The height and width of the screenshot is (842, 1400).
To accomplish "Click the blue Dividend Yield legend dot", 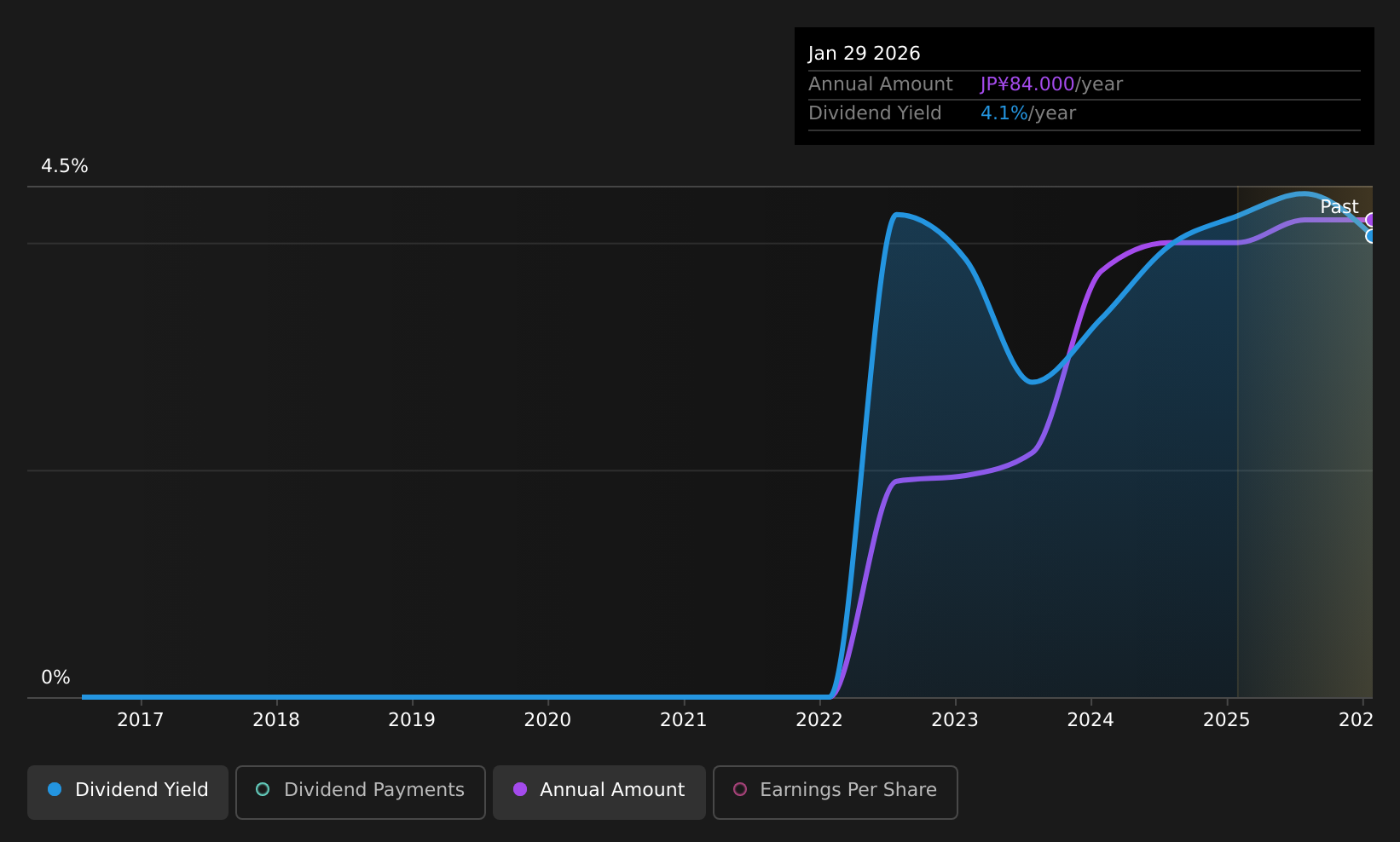I will click(x=55, y=789).
